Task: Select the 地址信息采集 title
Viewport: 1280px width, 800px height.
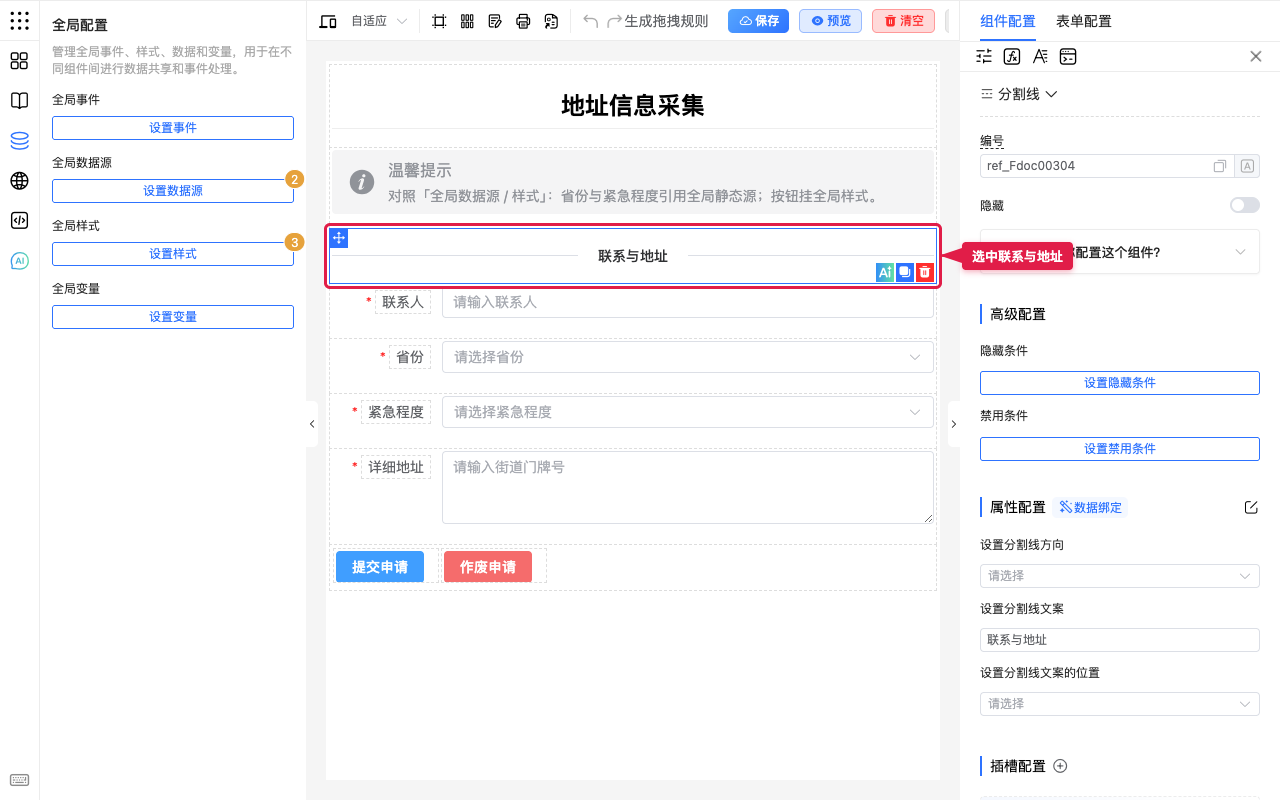Action: [x=633, y=105]
